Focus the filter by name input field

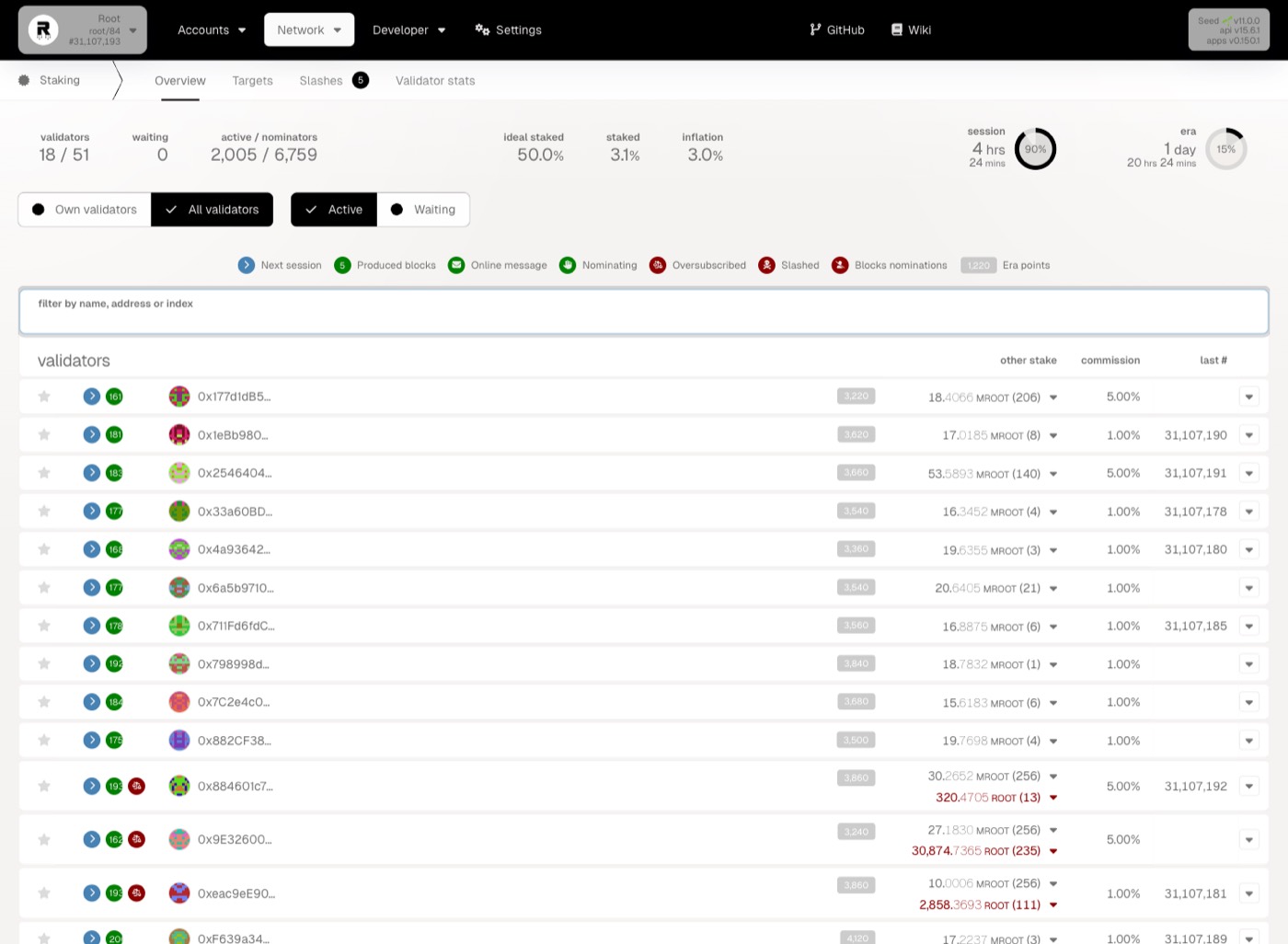(x=644, y=312)
